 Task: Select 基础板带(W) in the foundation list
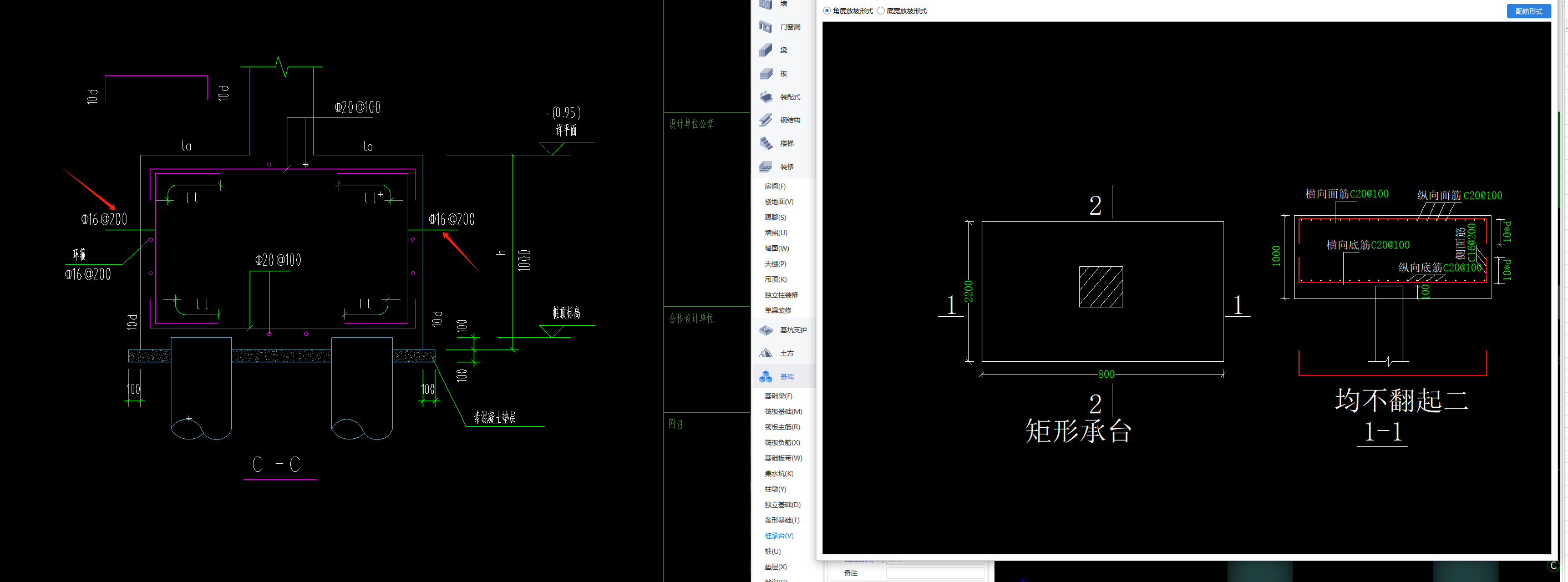point(783,458)
